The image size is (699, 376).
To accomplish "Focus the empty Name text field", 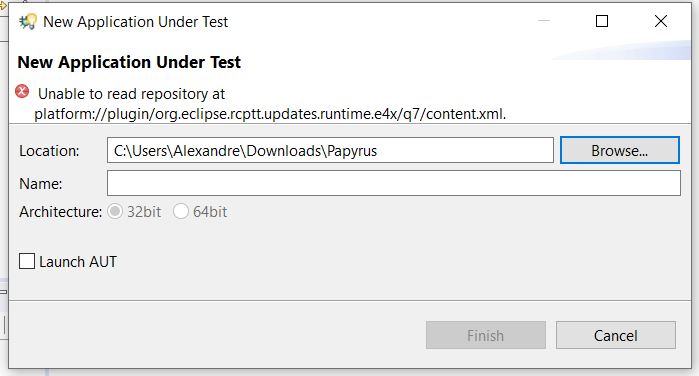I will (x=394, y=183).
